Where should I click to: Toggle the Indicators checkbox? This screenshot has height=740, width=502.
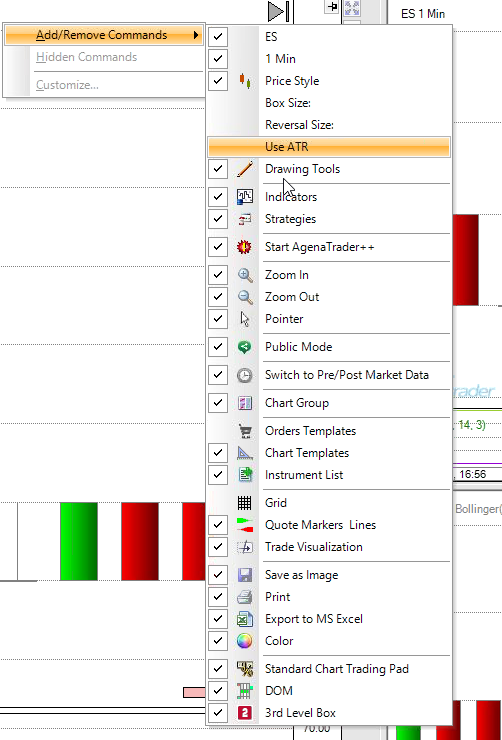click(x=218, y=197)
